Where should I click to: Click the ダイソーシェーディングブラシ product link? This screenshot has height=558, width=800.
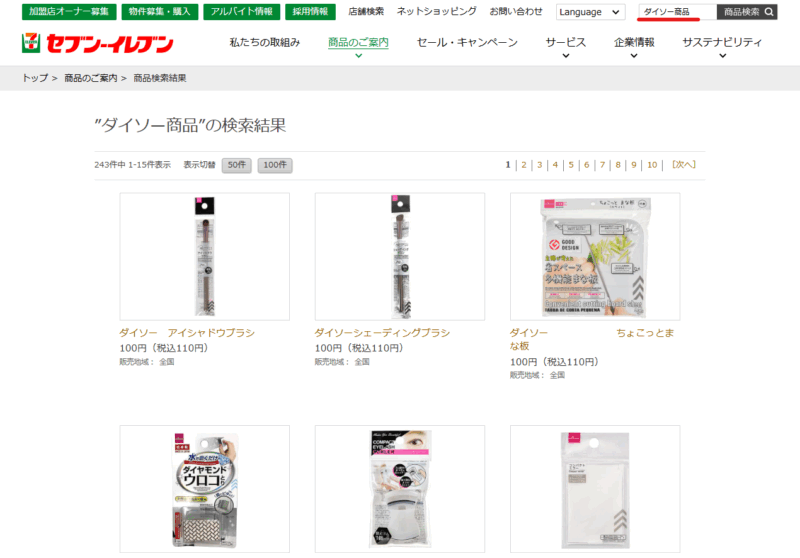pos(382,333)
